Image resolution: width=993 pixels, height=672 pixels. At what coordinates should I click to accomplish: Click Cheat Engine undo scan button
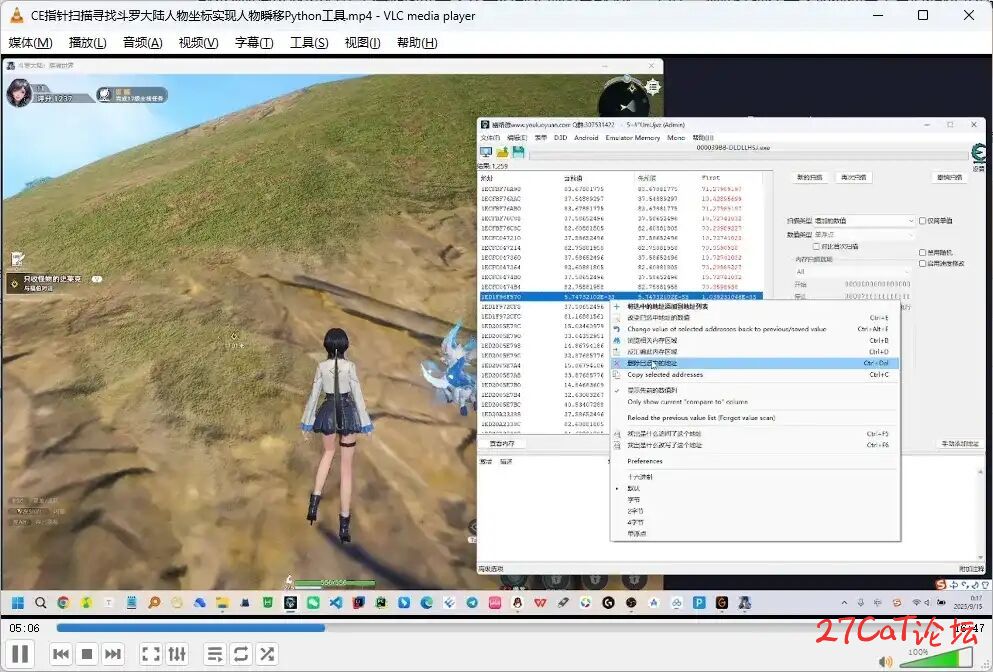949,177
